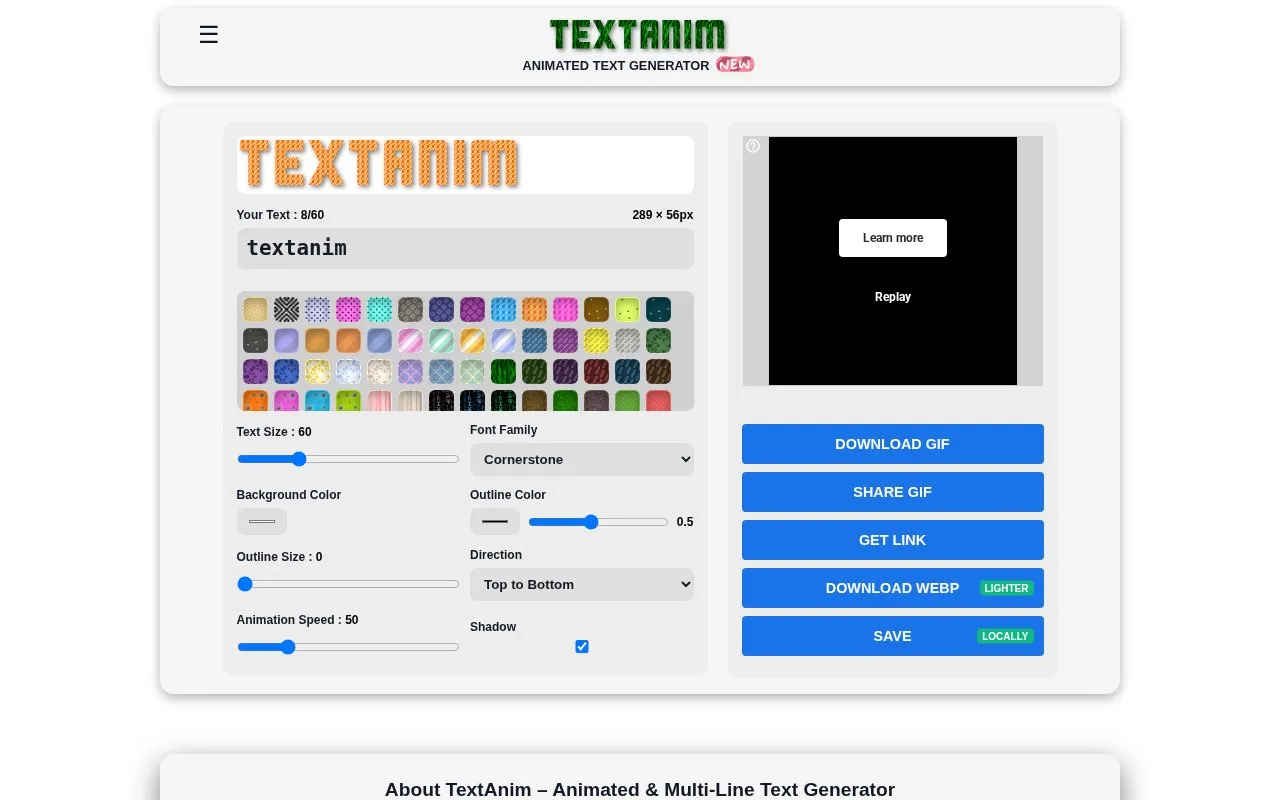This screenshot has width=1280, height=800.
Task: Pick the bright yellow patterned texture
Action: (596, 340)
